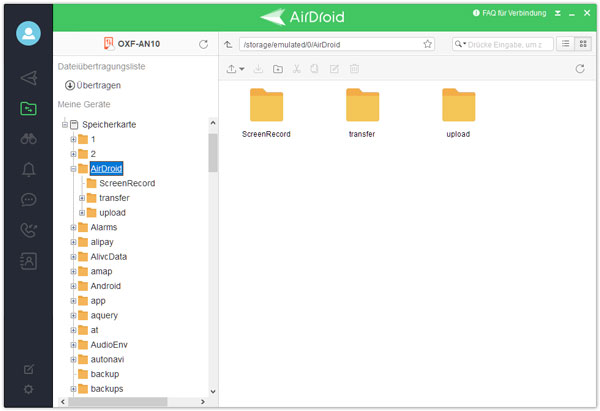
Task: Expand the Android tree folder
Action: (x=73, y=286)
